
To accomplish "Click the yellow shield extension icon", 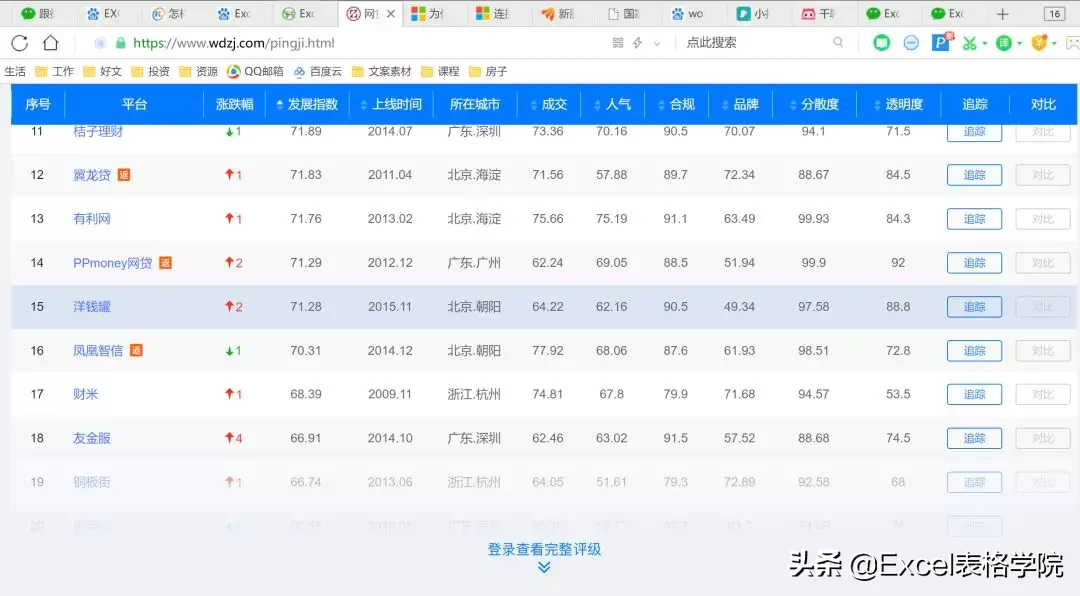I will coord(1039,43).
